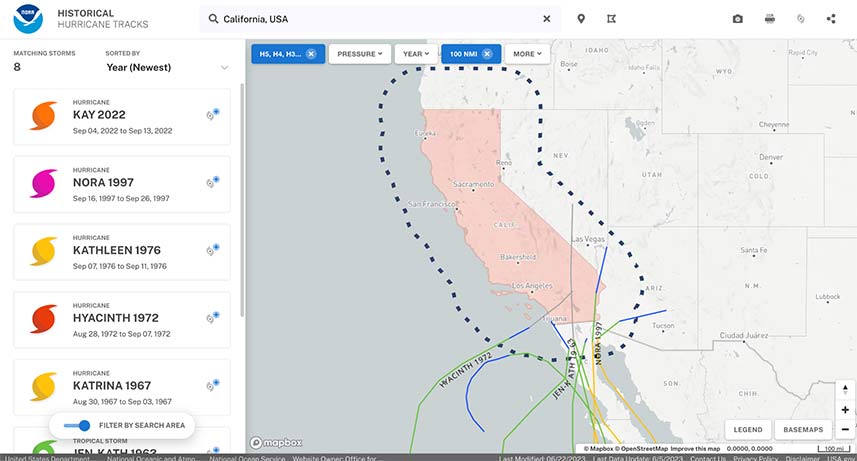The height and width of the screenshot is (461, 857).
Task: Click the share icon
Action: 831,19
